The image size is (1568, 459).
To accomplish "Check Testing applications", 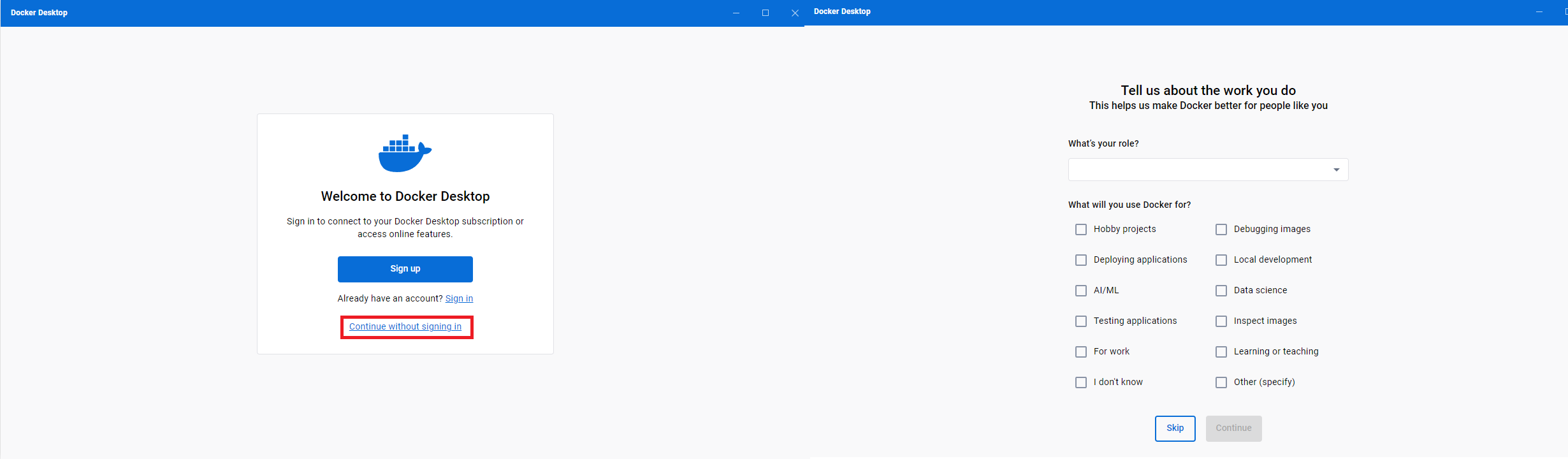I will (x=1081, y=321).
